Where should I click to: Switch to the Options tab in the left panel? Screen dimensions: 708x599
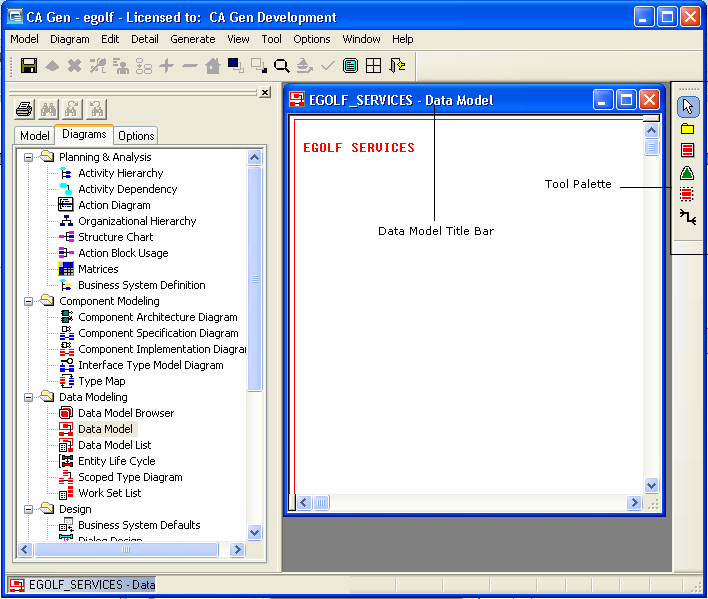[x=136, y=136]
